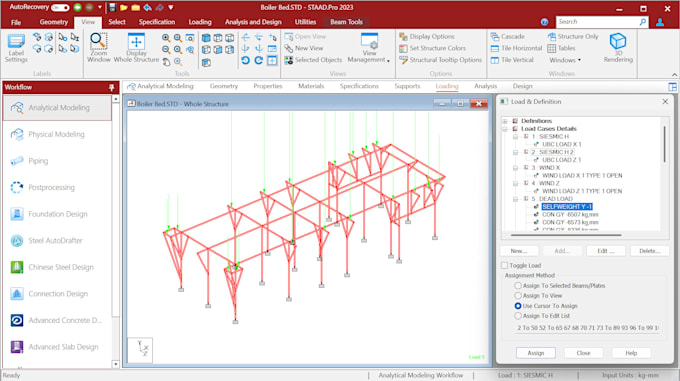680x381 pixels.
Task: Click the New... button in Load dialog
Action: 519,251
